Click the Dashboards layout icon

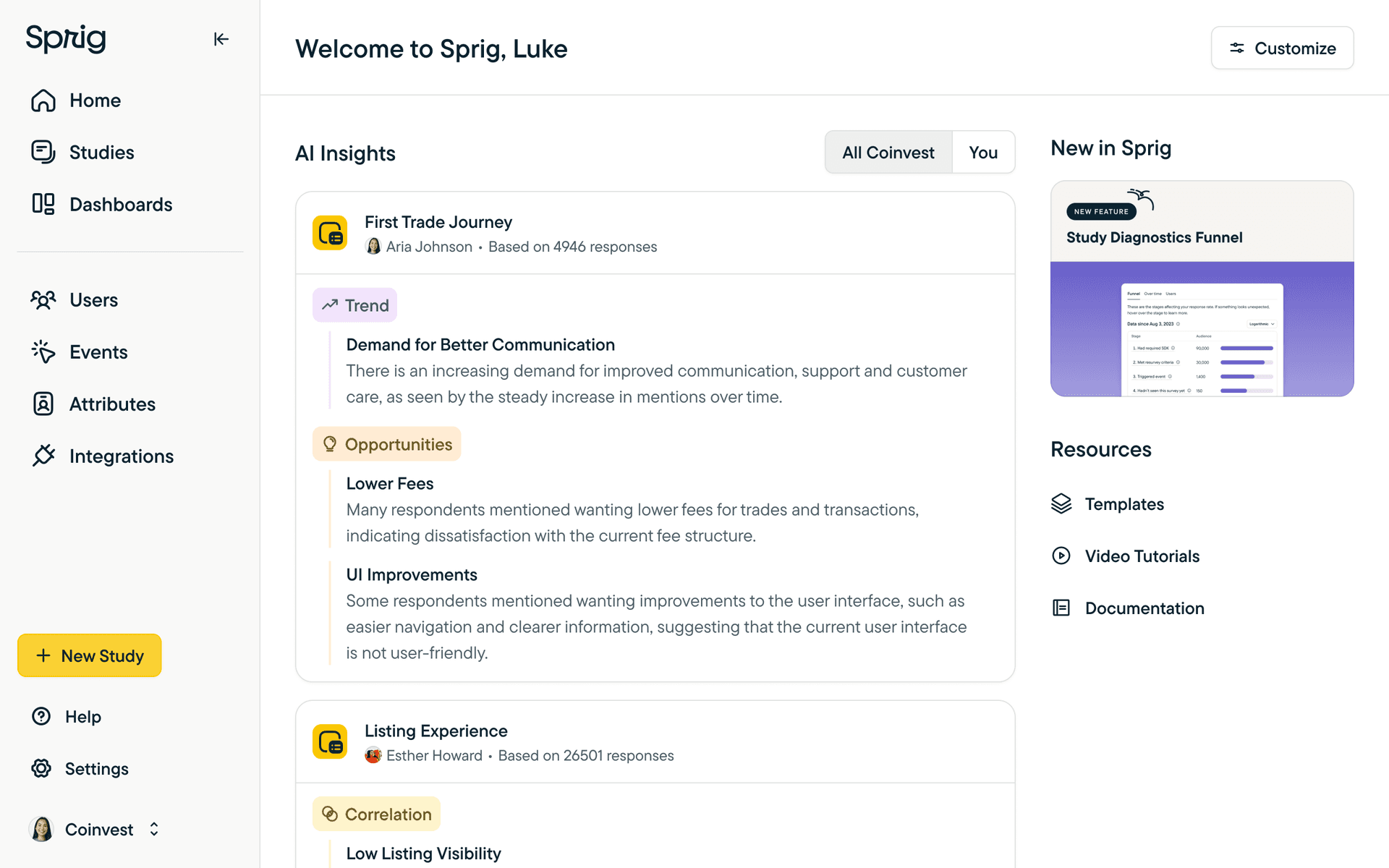[43, 204]
